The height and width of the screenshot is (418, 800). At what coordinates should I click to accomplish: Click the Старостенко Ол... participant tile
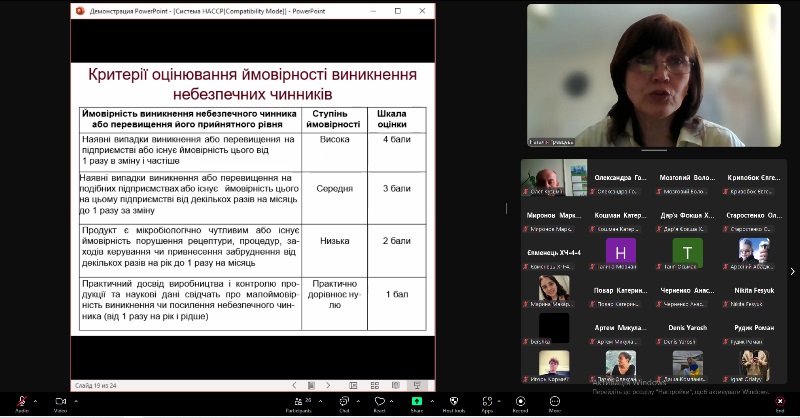(x=754, y=215)
